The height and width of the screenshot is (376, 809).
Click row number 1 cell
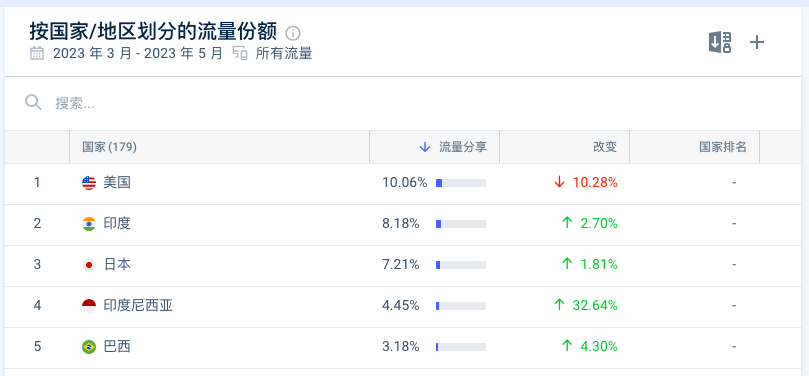pos(37,183)
